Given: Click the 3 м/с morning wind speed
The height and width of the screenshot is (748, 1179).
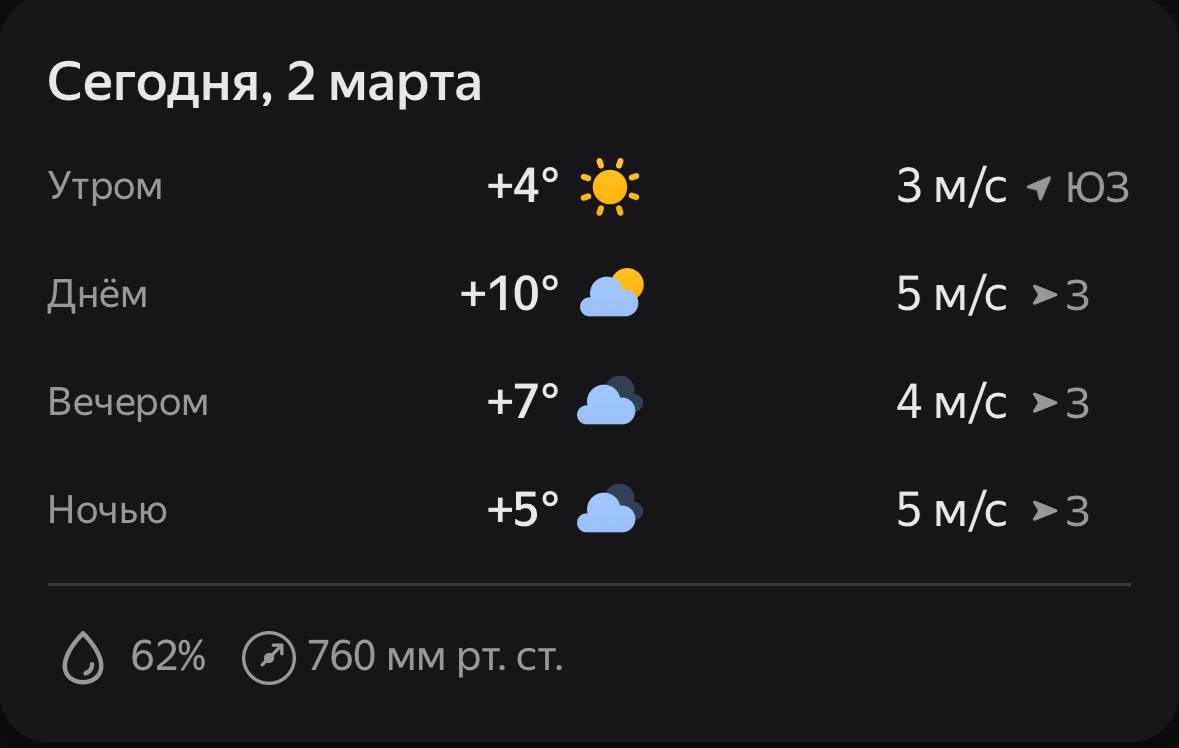Looking at the screenshot, I should (951, 187).
